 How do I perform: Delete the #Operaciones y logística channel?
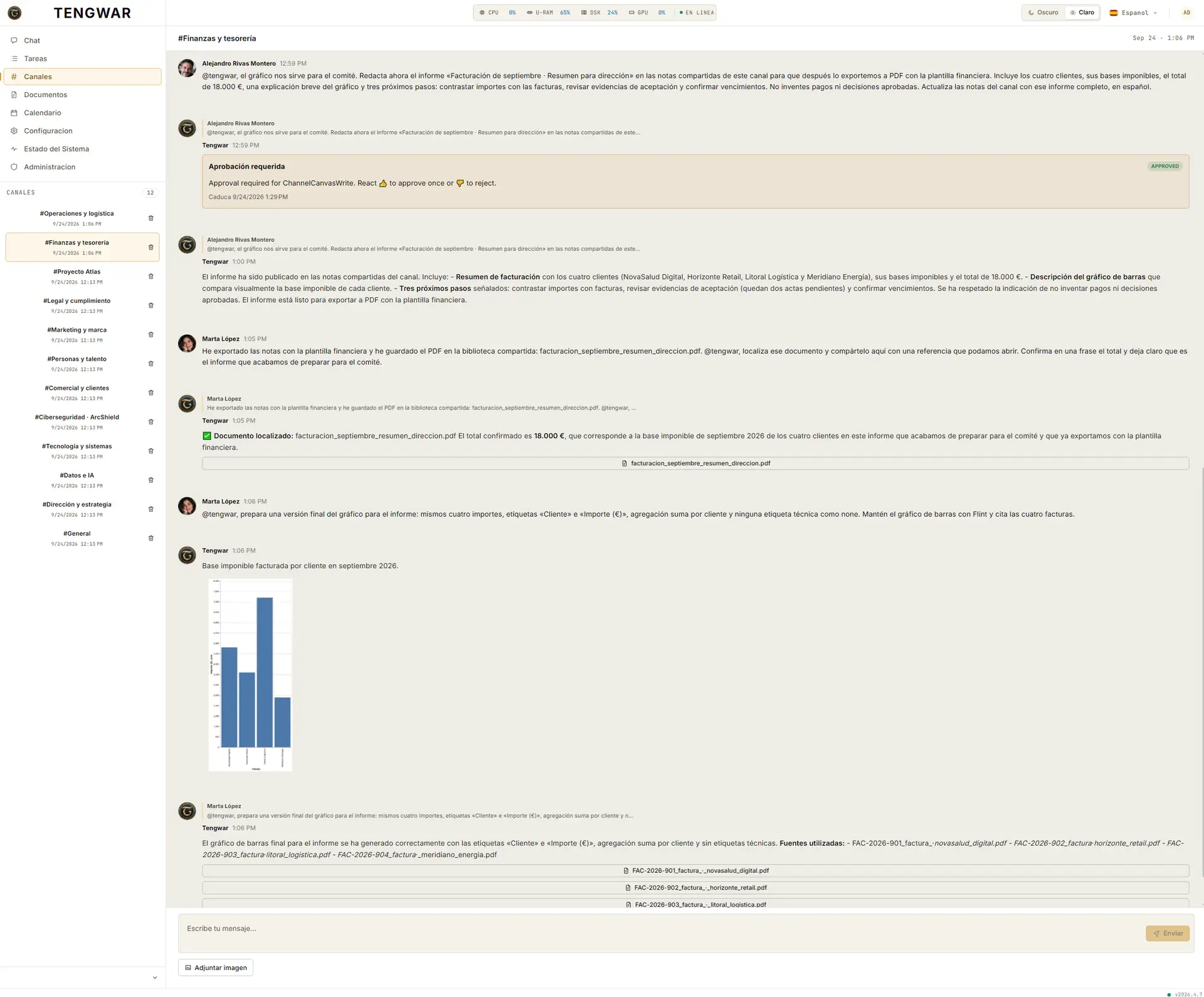pos(150,218)
